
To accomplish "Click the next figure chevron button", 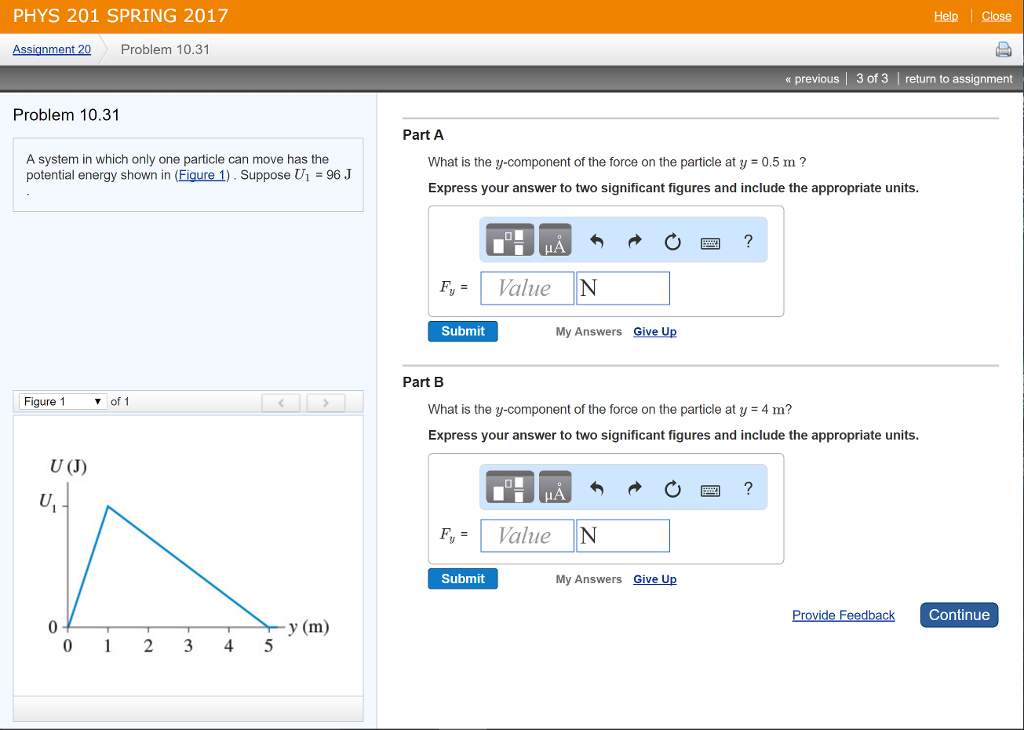I will pos(326,401).
